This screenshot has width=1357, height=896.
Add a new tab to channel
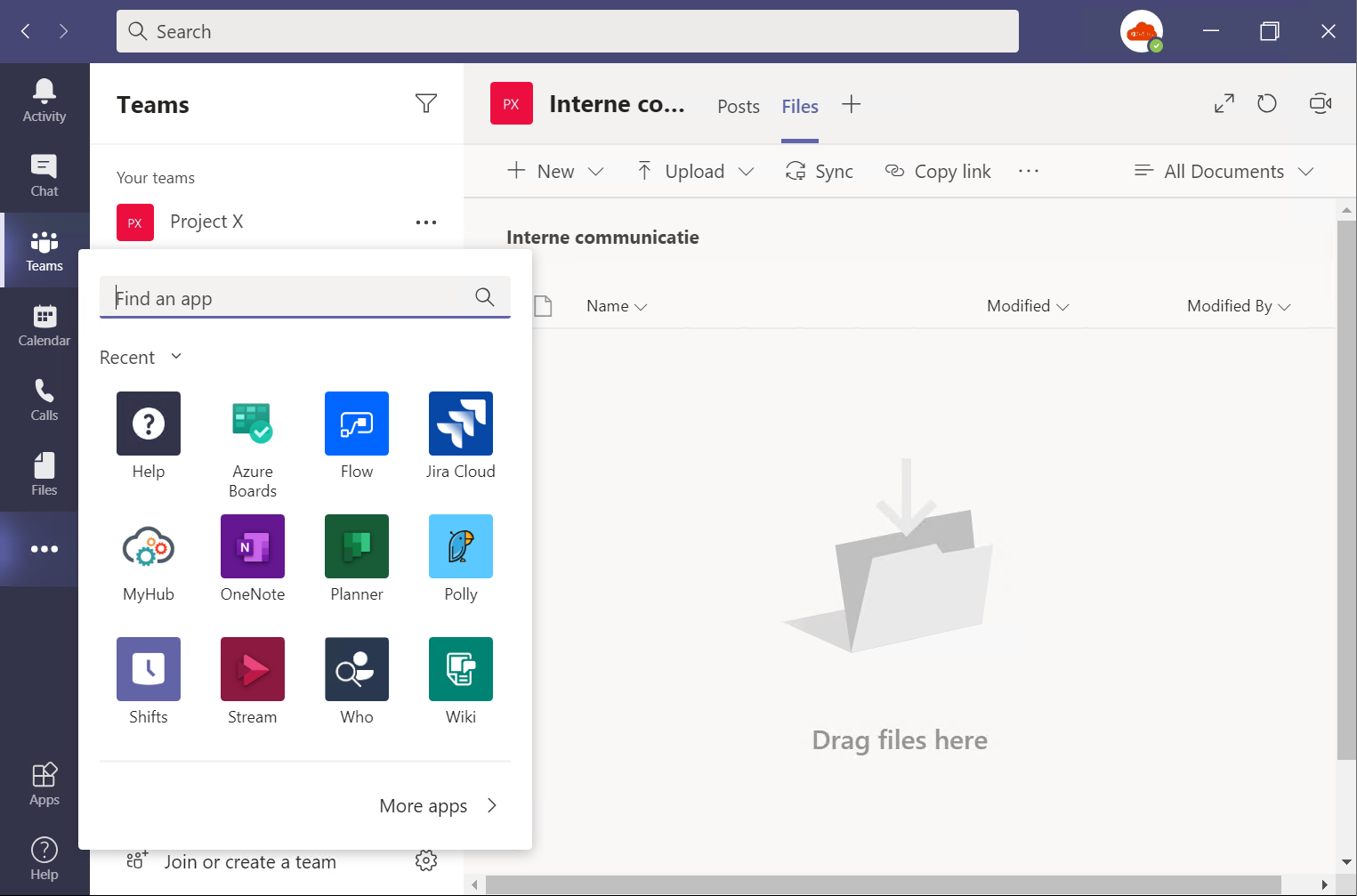[x=852, y=104]
